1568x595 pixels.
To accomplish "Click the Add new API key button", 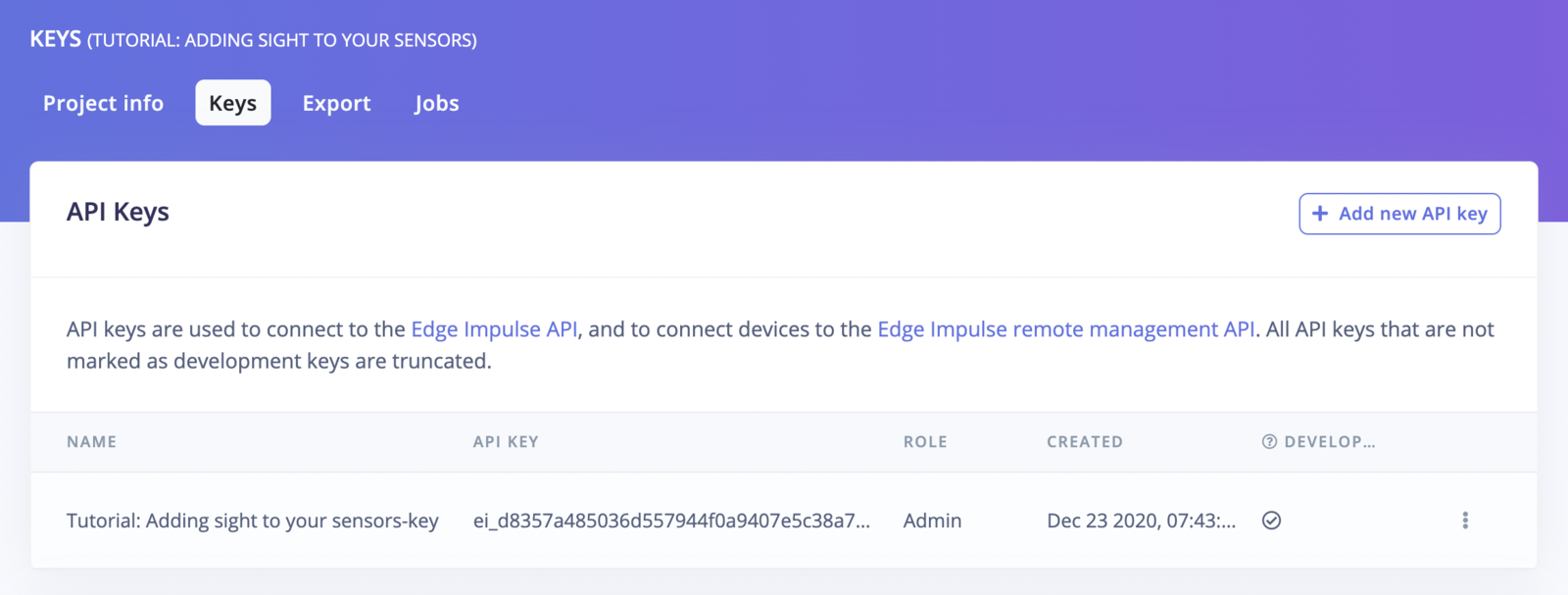I will click(1399, 214).
